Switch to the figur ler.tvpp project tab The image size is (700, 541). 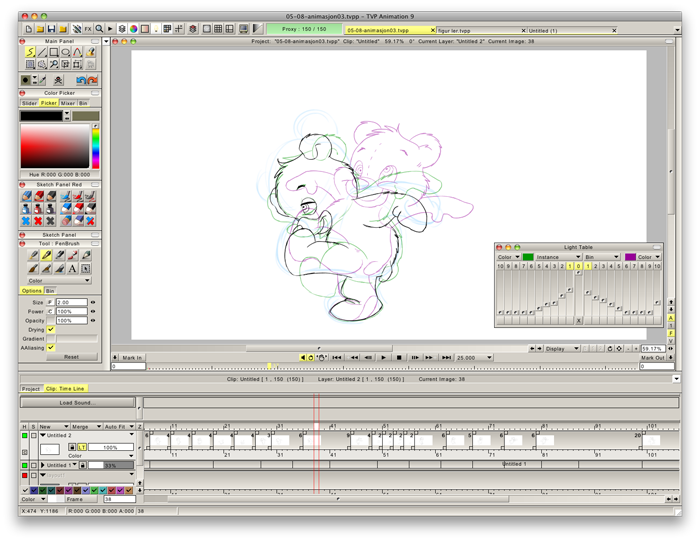coord(481,30)
